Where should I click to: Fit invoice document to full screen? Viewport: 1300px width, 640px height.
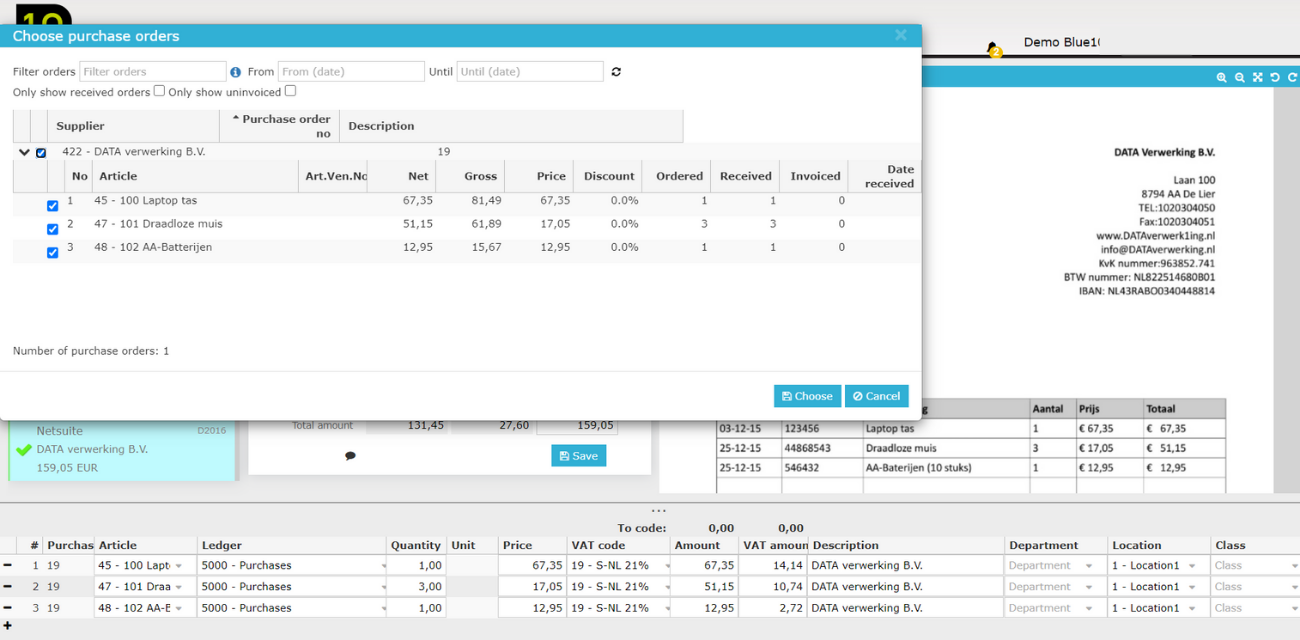(x=1257, y=77)
